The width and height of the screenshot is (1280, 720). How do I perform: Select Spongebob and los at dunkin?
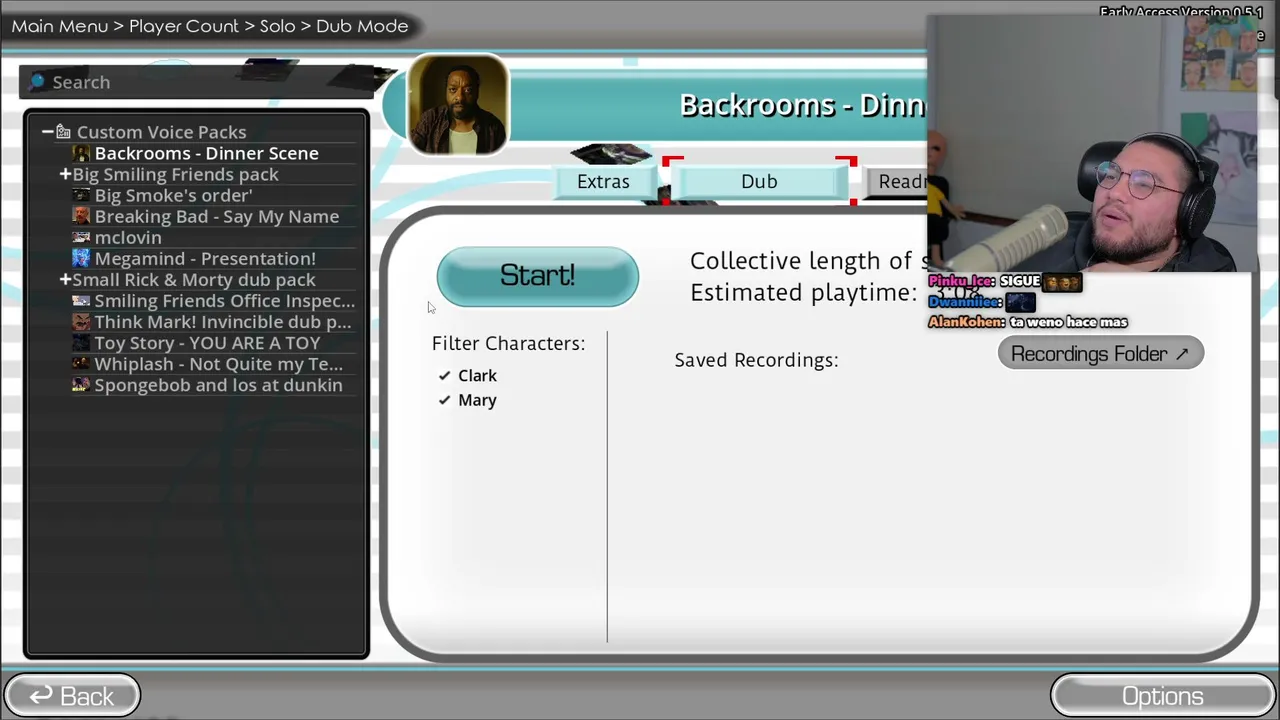click(218, 385)
